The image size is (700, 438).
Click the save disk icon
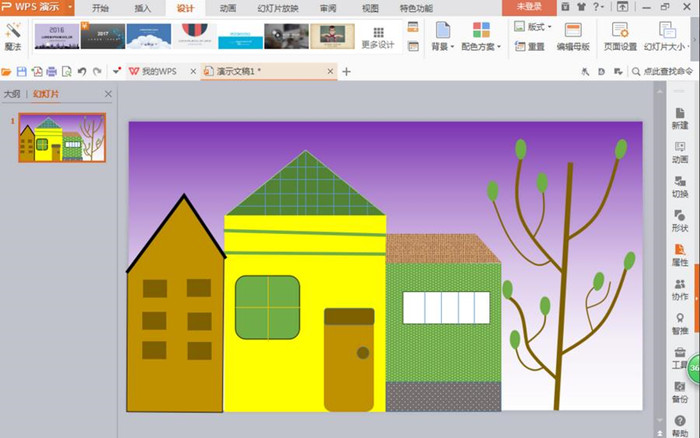[21, 71]
